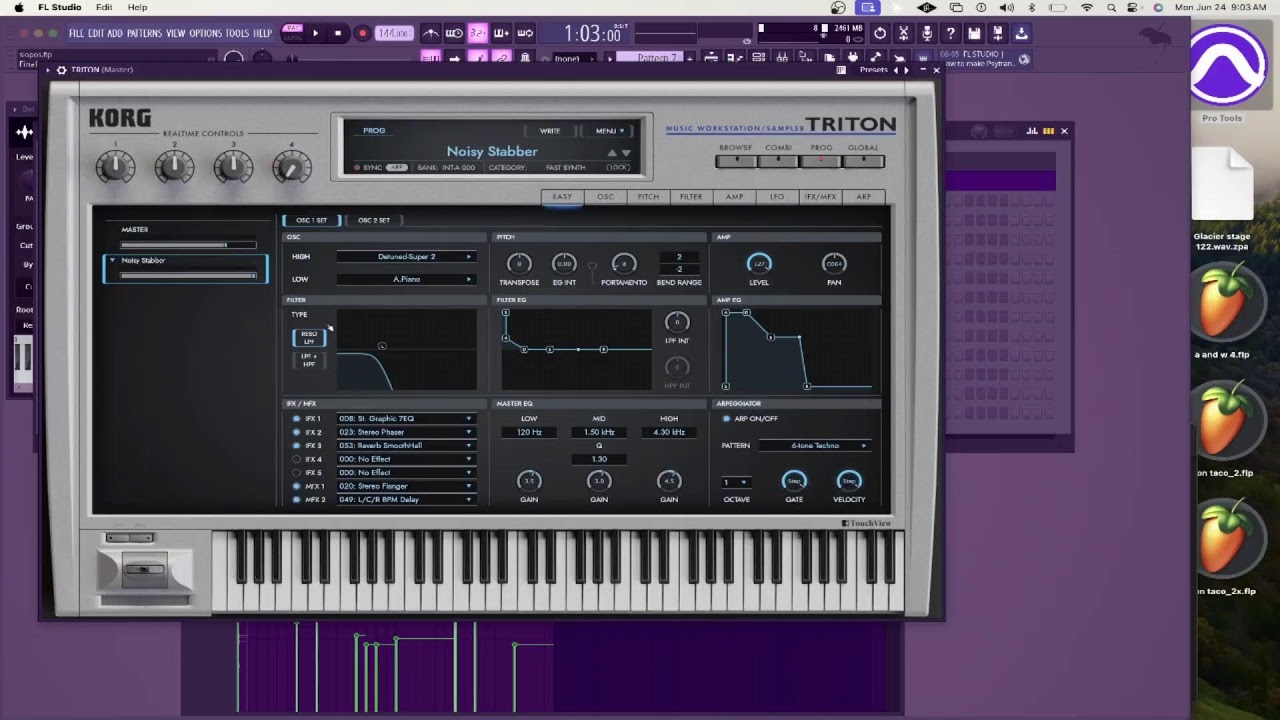Click the volume speaker icon in menu bar

tap(1007, 7)
